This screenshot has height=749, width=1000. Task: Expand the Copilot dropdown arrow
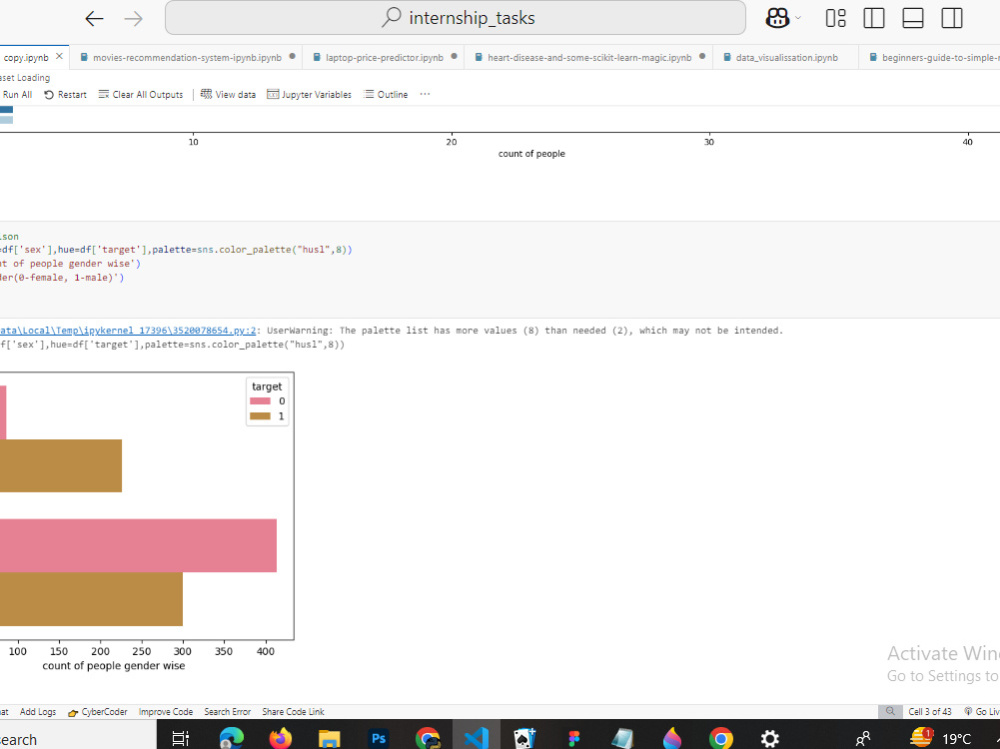[x=798, y=18]
